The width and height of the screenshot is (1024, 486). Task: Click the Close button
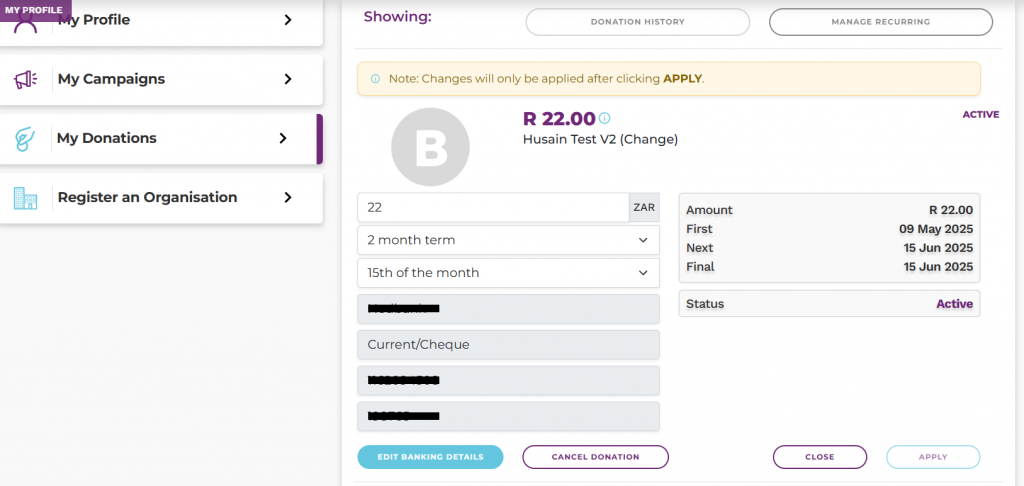[x=820, y=457]
